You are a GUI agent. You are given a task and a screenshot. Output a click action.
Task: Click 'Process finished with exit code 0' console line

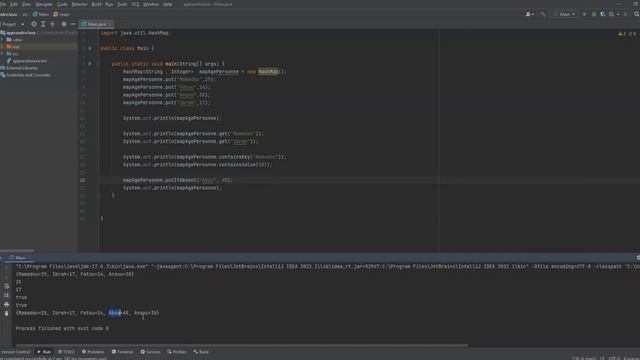tap(62, 328)
